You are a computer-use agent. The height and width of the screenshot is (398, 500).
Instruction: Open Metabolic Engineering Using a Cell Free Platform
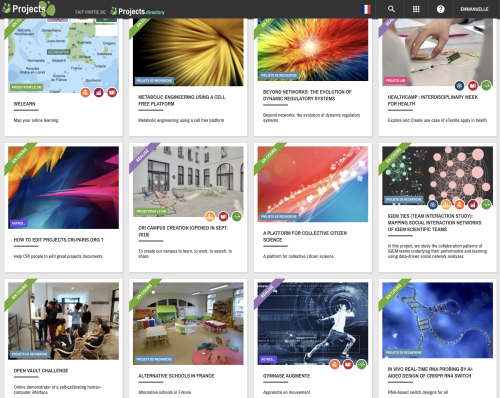tap(182, 100)
